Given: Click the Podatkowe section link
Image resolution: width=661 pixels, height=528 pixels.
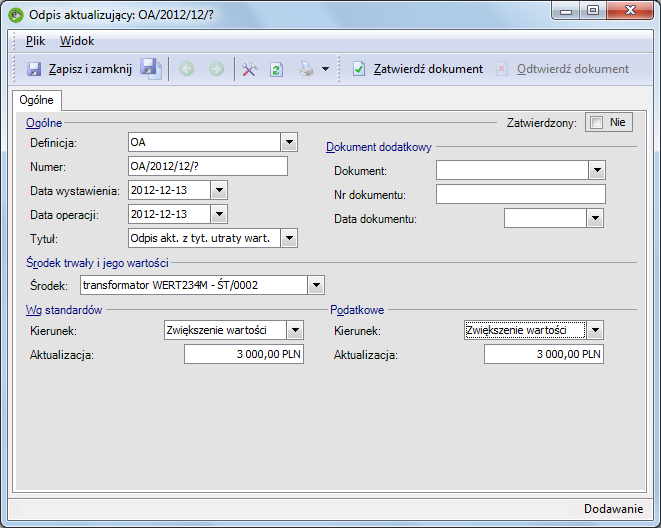Looking at the screenshot, I should tap(357, 310).
